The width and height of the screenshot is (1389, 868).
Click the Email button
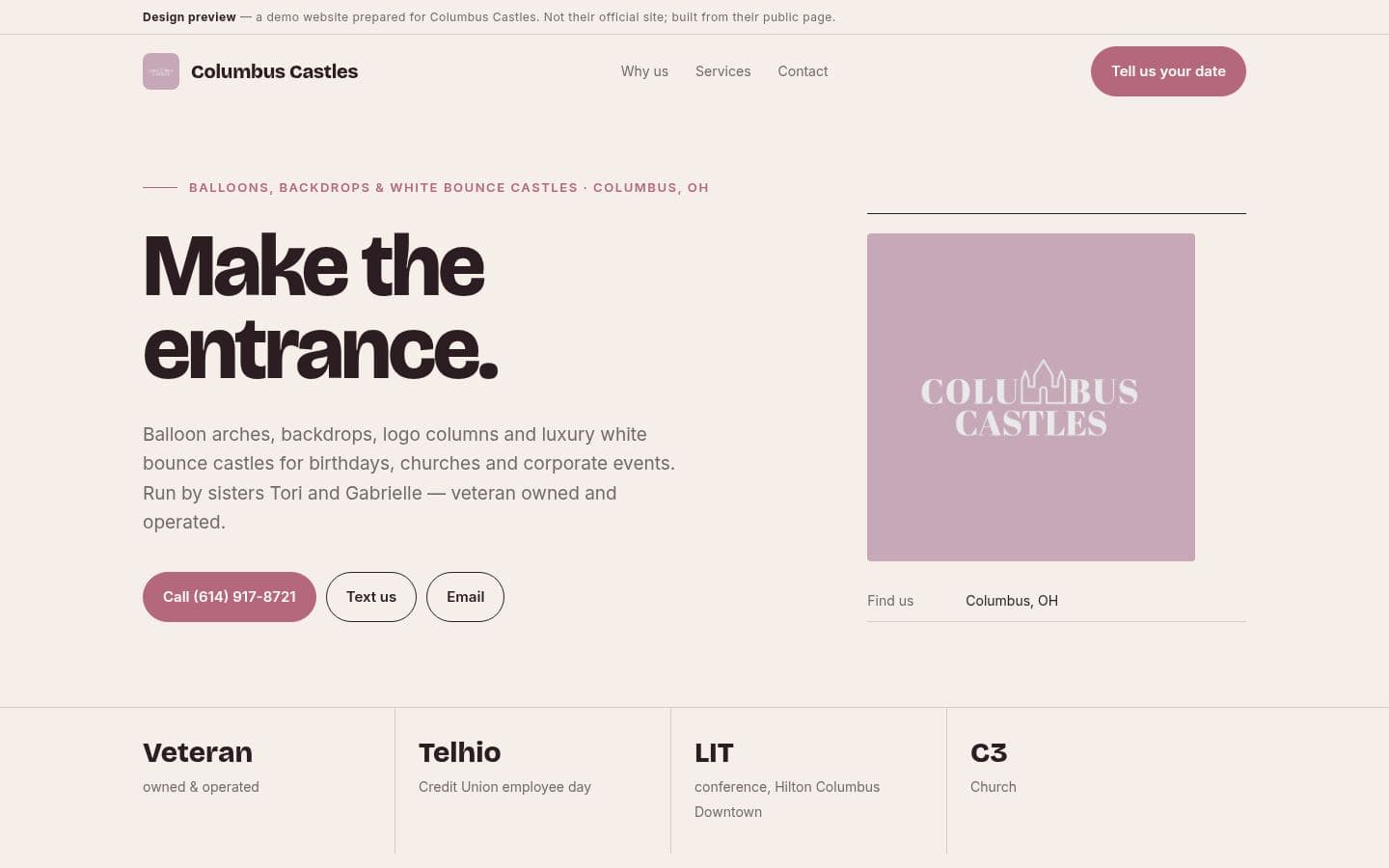pyautogui.click(x=465, y=597)
